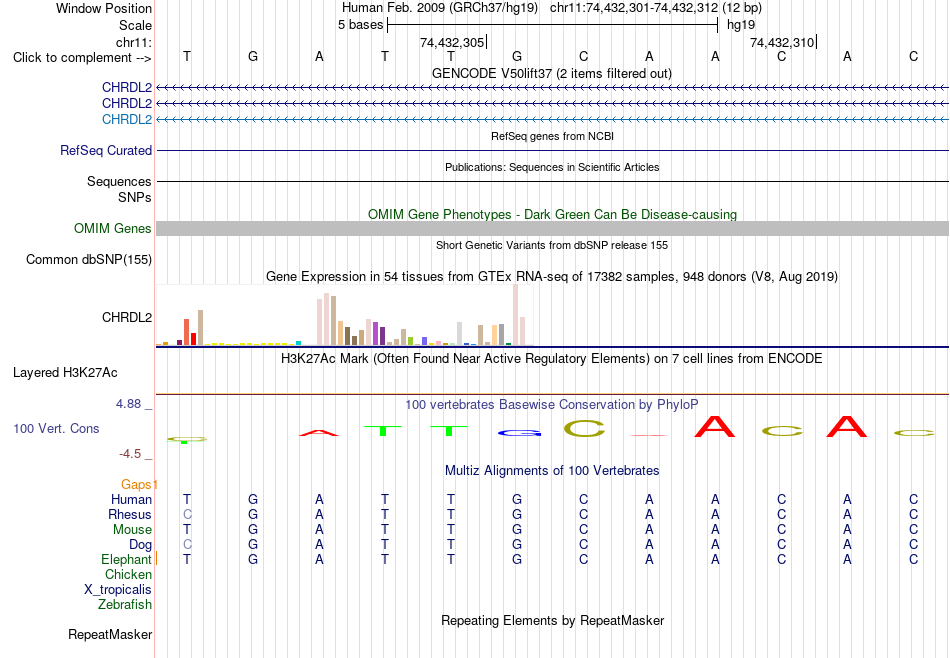Click the faded C base in Rhesus row
Image resolution: width=950 pixels, height=658 pixels.
pyautogui.click(x=187, y=514)
